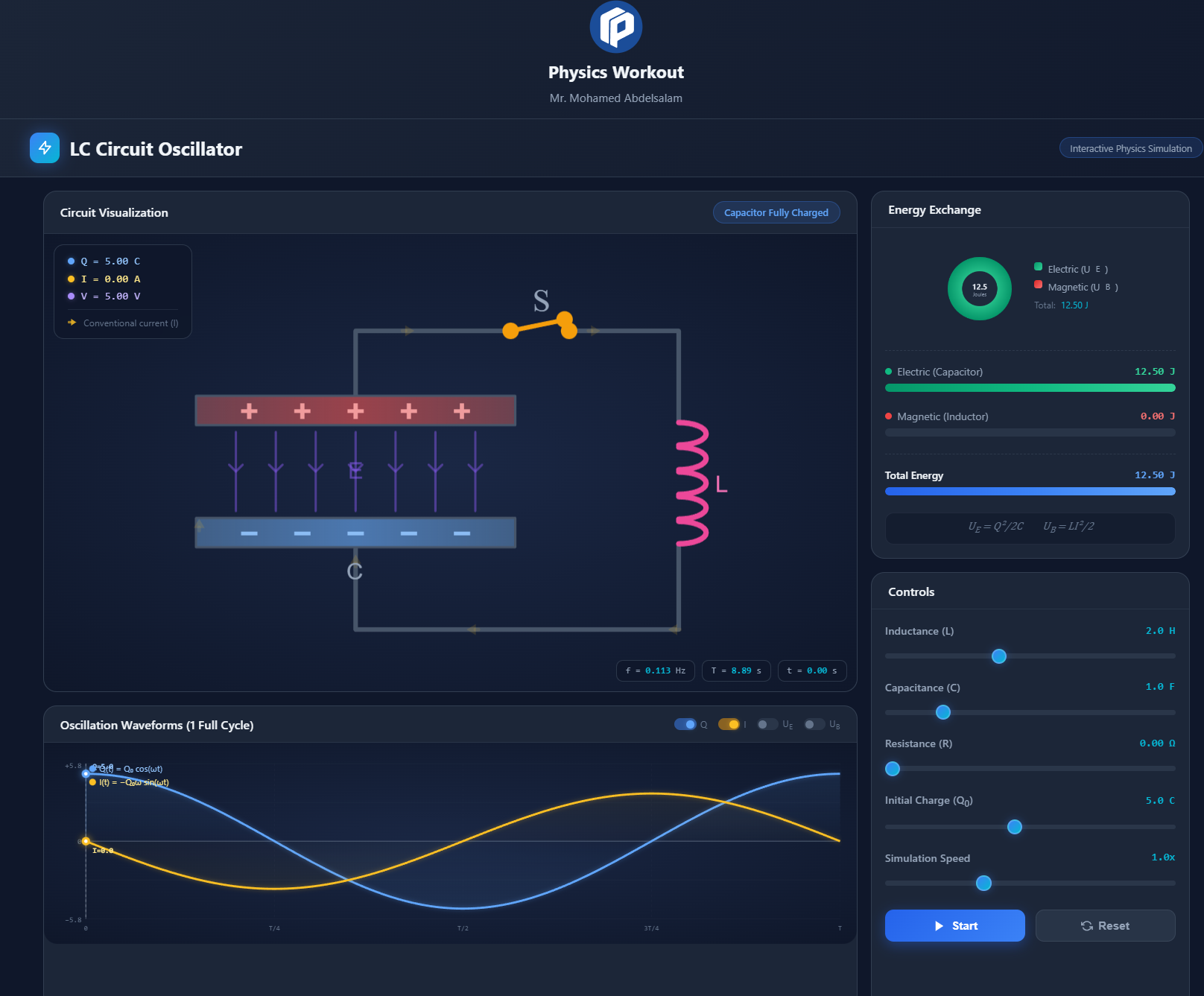Reset the simulation

pos(1105,925)
